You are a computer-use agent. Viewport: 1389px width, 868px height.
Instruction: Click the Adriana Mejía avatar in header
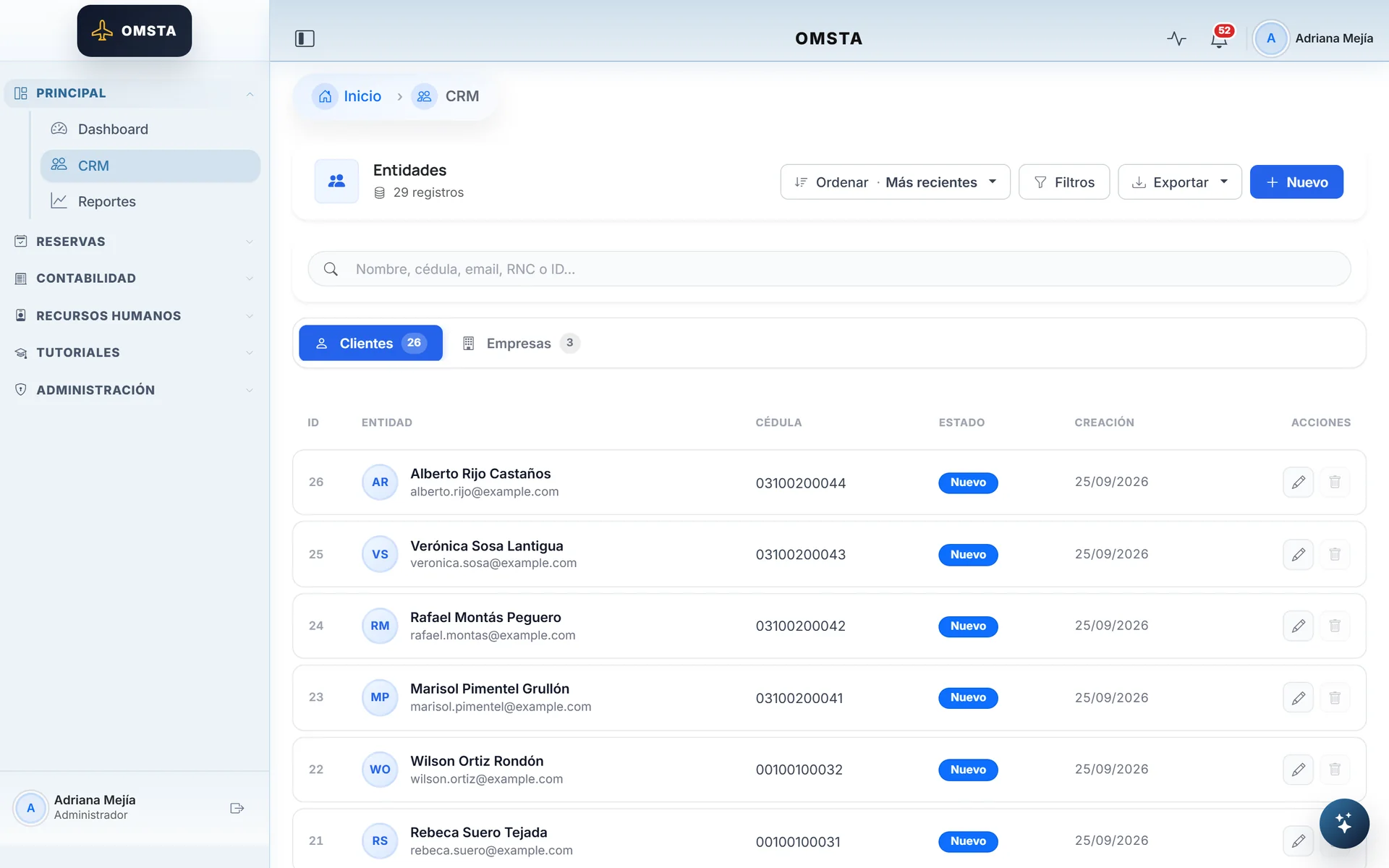[x=1270, y=38]
